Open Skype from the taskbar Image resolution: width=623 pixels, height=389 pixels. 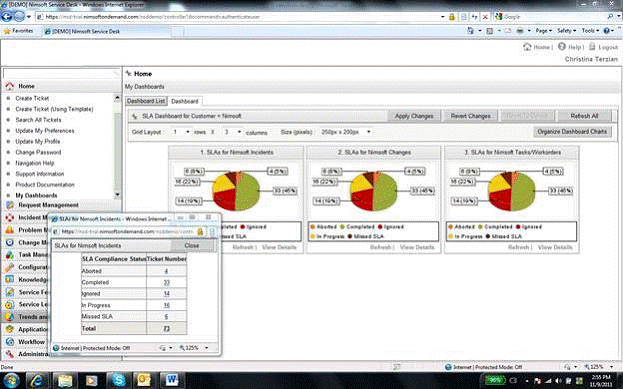pos(118,380)
